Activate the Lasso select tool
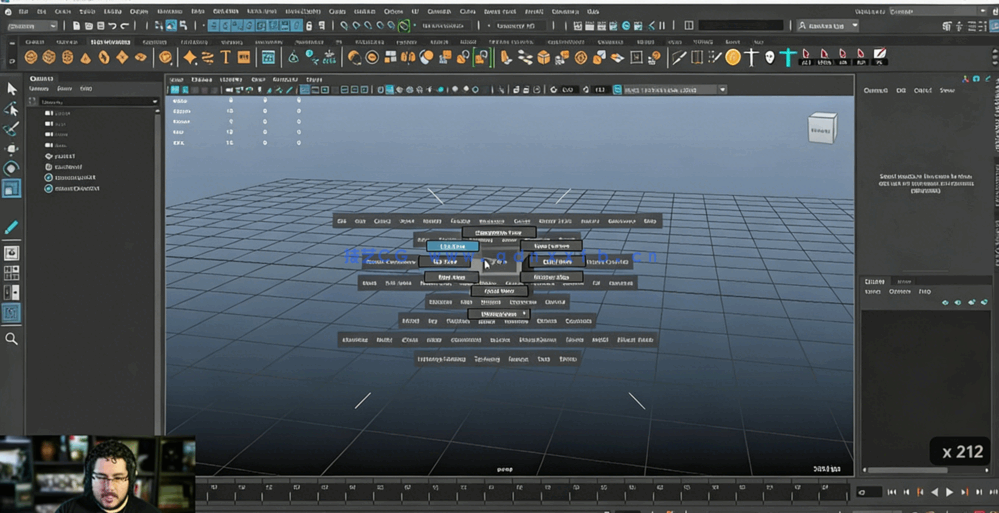 point(12,109)
